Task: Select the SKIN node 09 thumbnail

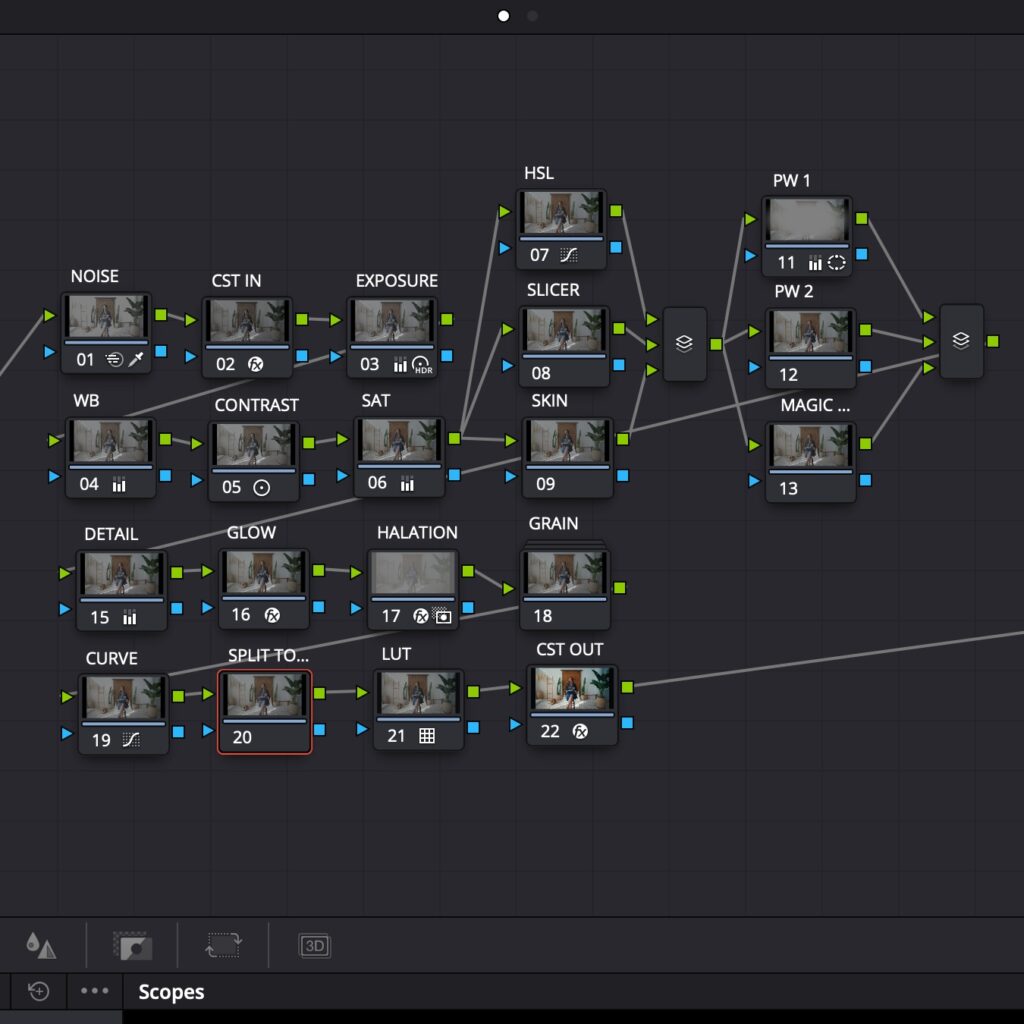Action: coord(566,441)
